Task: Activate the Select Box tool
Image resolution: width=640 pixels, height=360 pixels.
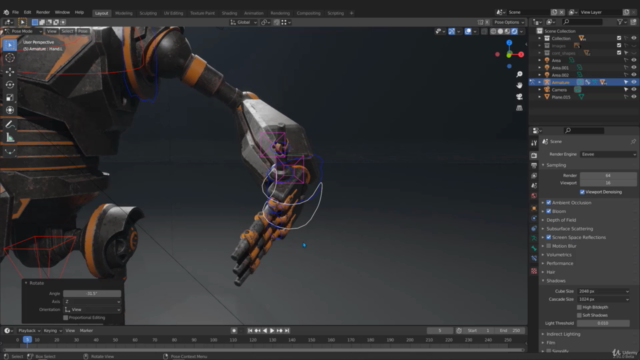Action: [x=10, y=45]
